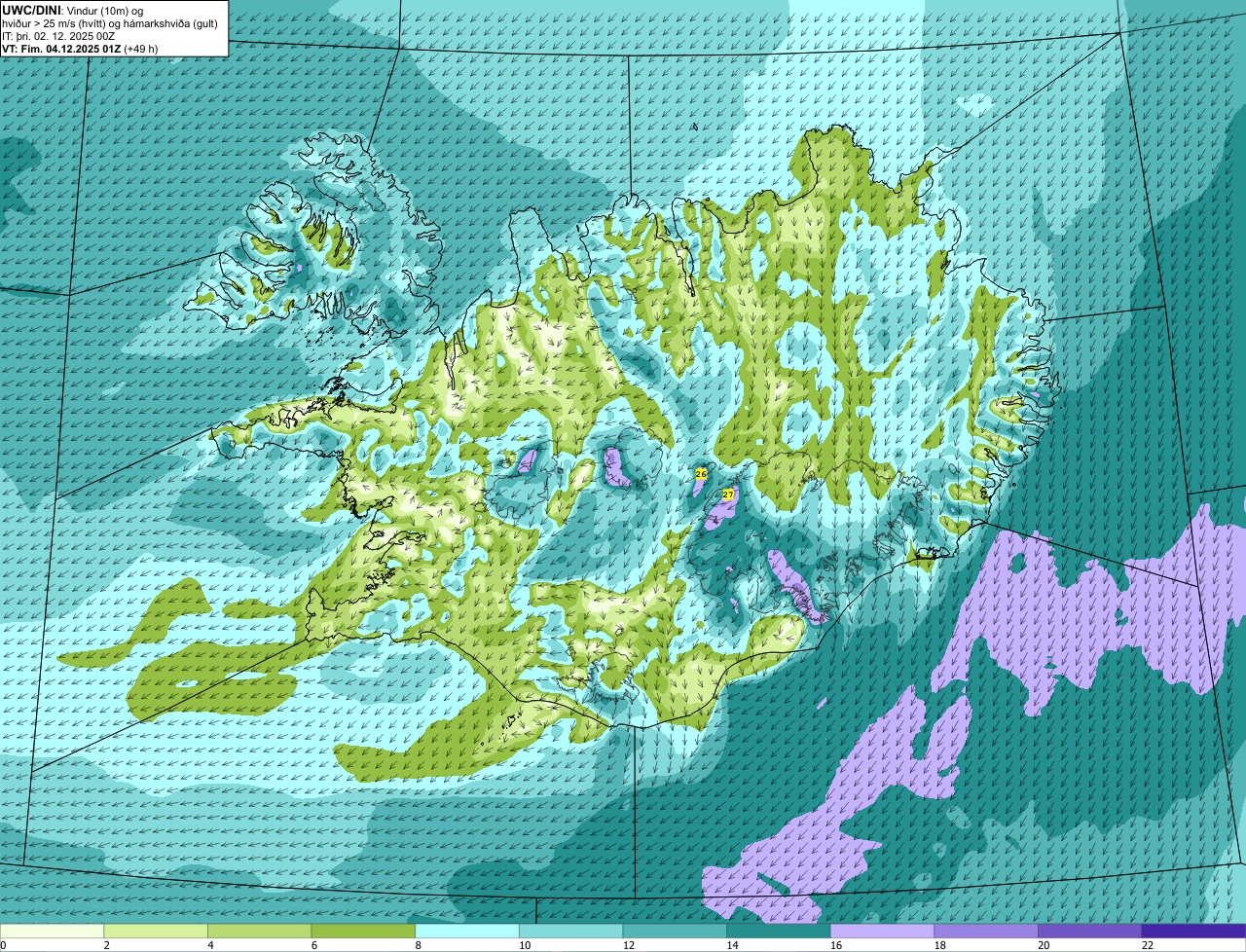Select the valid time 'VT: Fim. 04.12.2025 01Z (+49 h)'
The image size is (1246, 952).
pyautogui.click(x=80, y=48)
